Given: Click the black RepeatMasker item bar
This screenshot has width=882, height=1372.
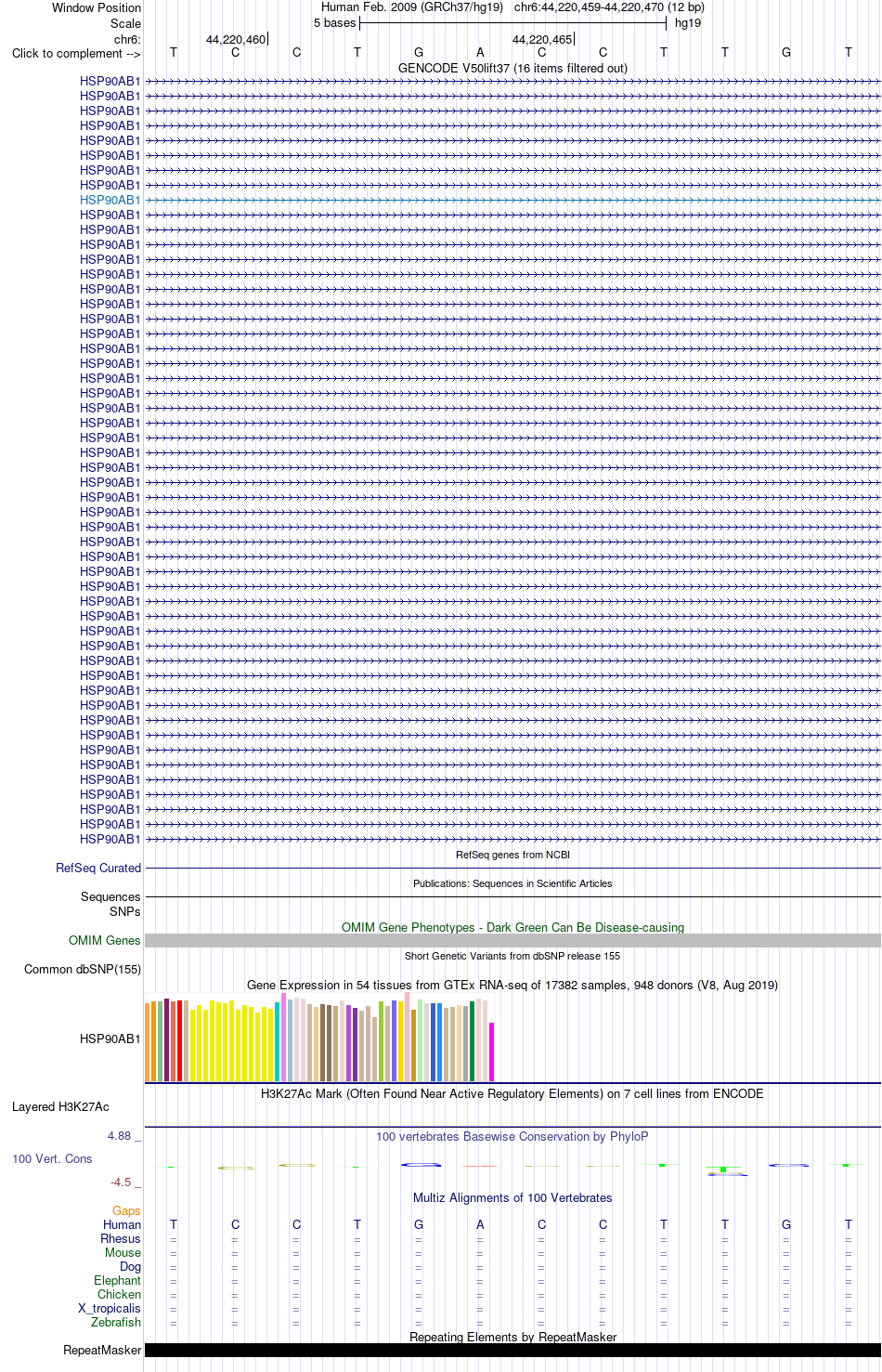Looking at the screenshot, I should [512, 1350].
